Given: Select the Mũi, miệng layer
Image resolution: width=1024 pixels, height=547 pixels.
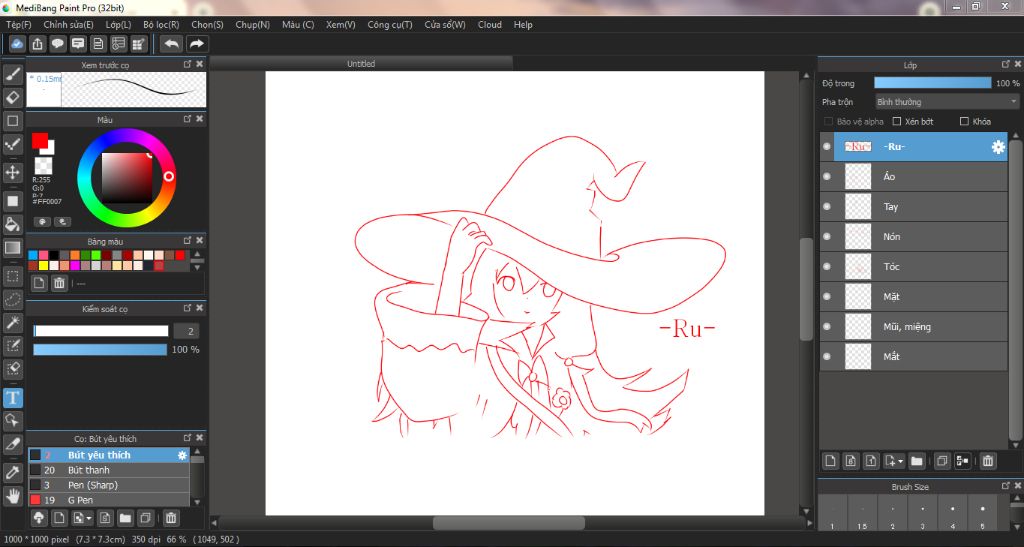Looking at the screenshot, I should pos(914,326).
